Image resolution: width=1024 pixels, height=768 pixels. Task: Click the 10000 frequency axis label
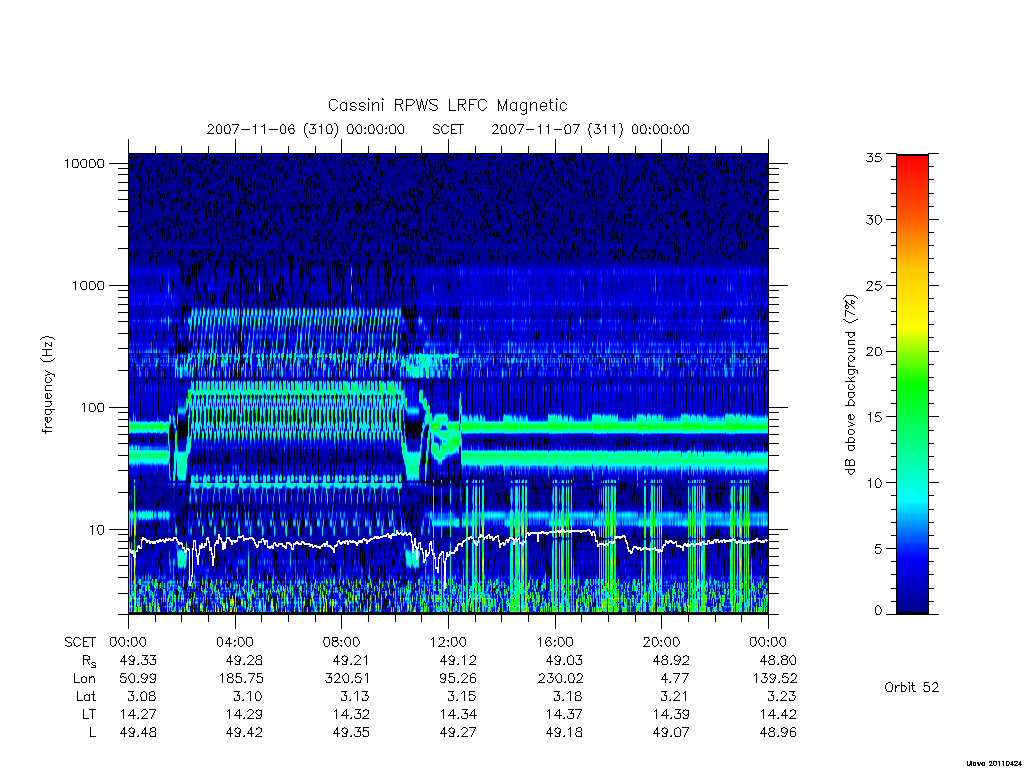84,163
